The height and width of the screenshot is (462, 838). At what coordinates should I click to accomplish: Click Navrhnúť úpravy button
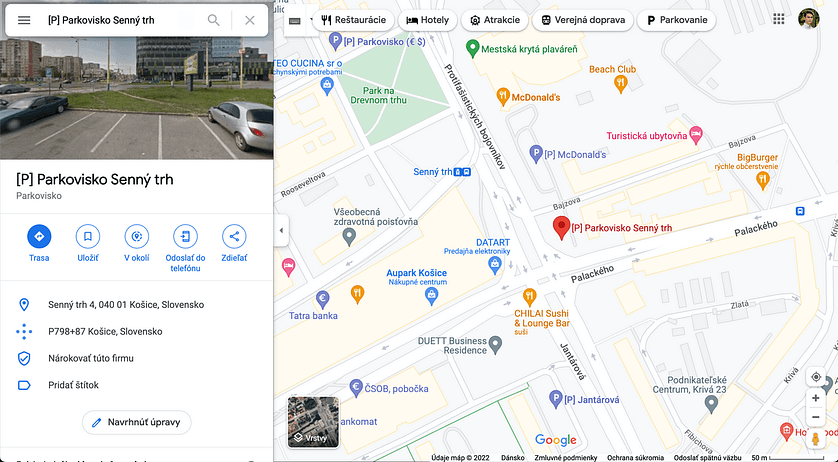(x=137, y=422)
